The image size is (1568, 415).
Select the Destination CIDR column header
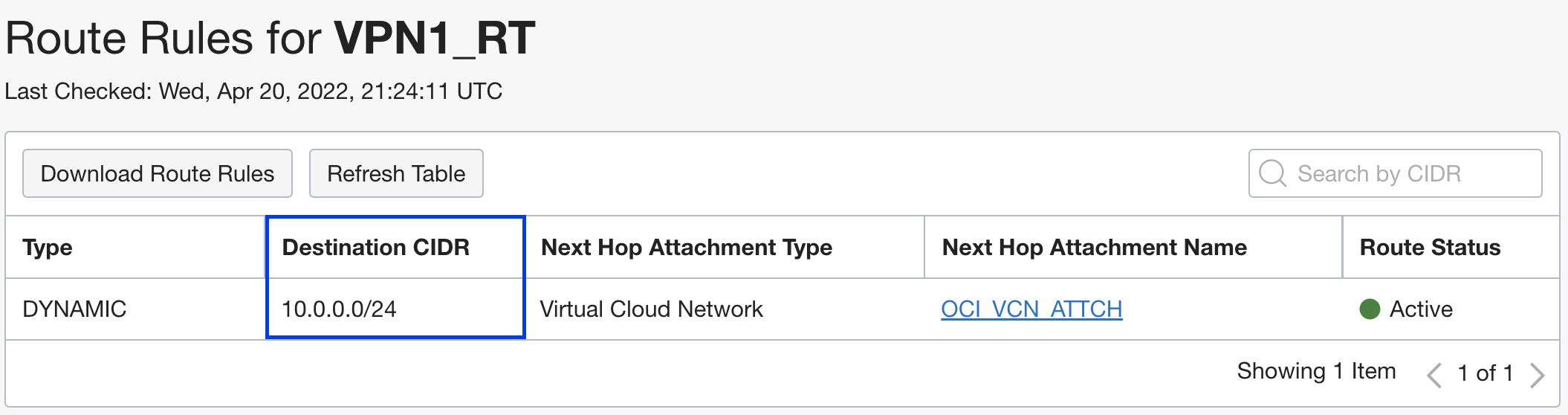(x=376, y=248)
